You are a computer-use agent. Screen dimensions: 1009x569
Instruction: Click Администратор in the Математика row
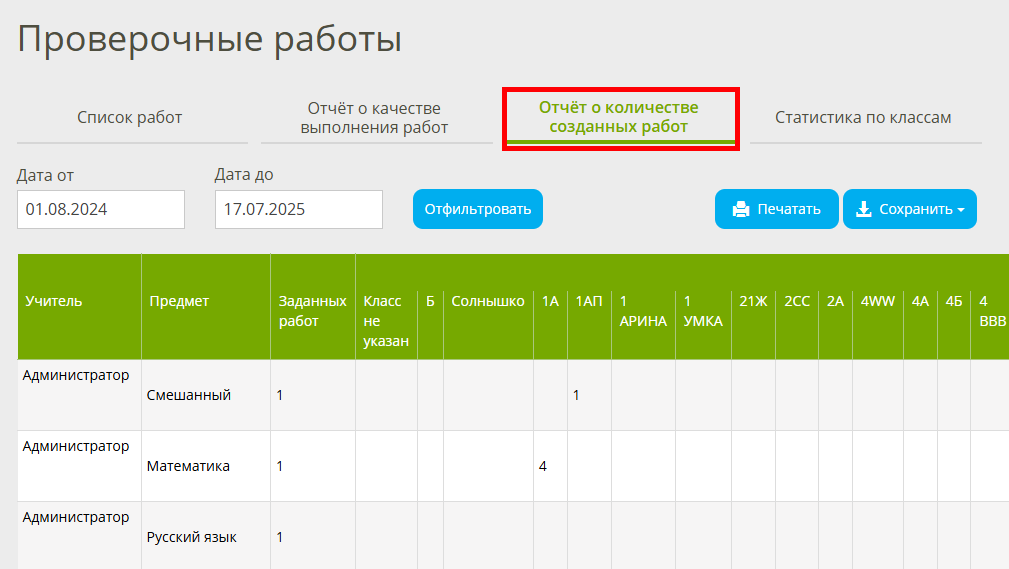(x=76, y=446)
